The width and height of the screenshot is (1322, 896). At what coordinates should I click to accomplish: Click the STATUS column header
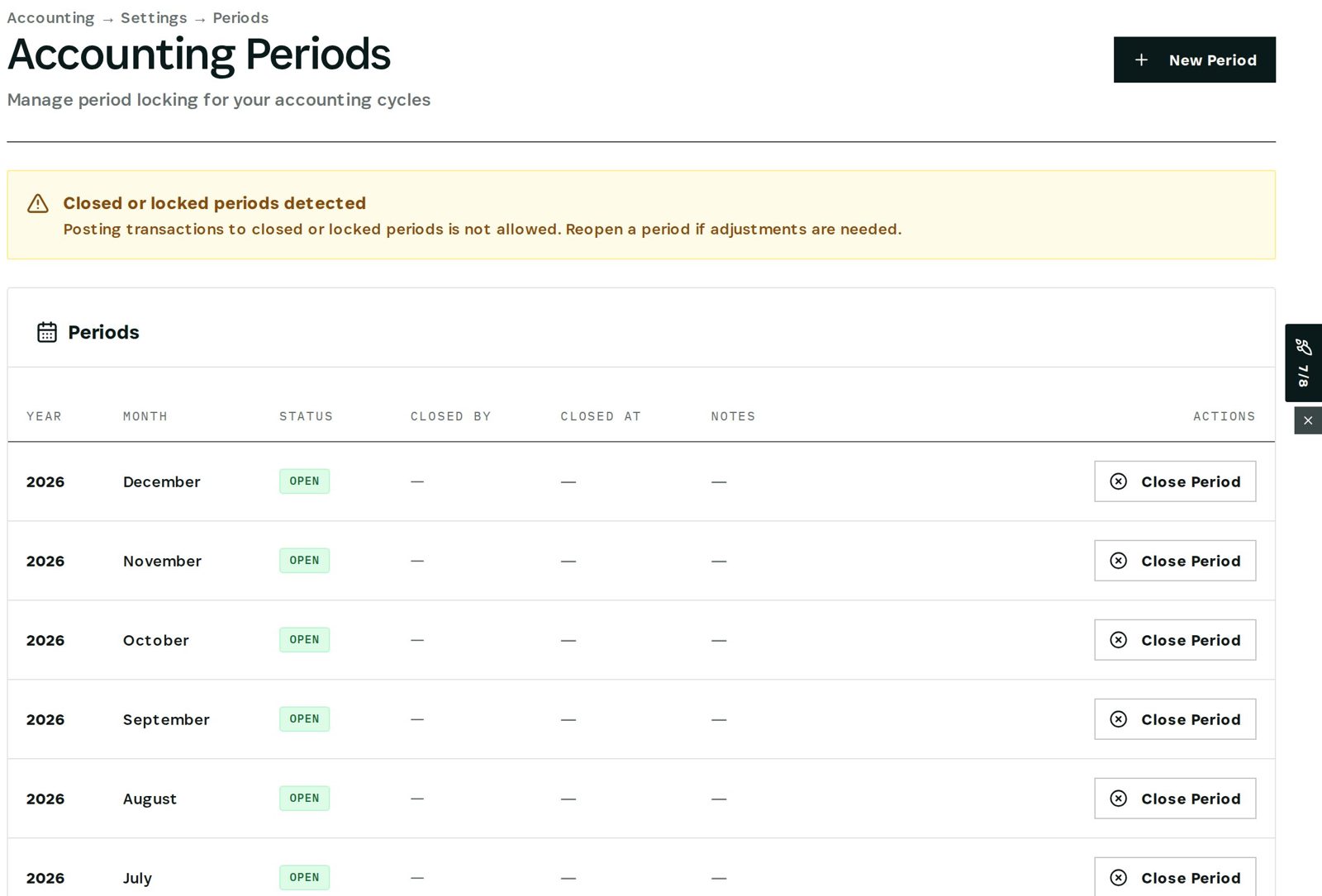[x=306, y=416]
